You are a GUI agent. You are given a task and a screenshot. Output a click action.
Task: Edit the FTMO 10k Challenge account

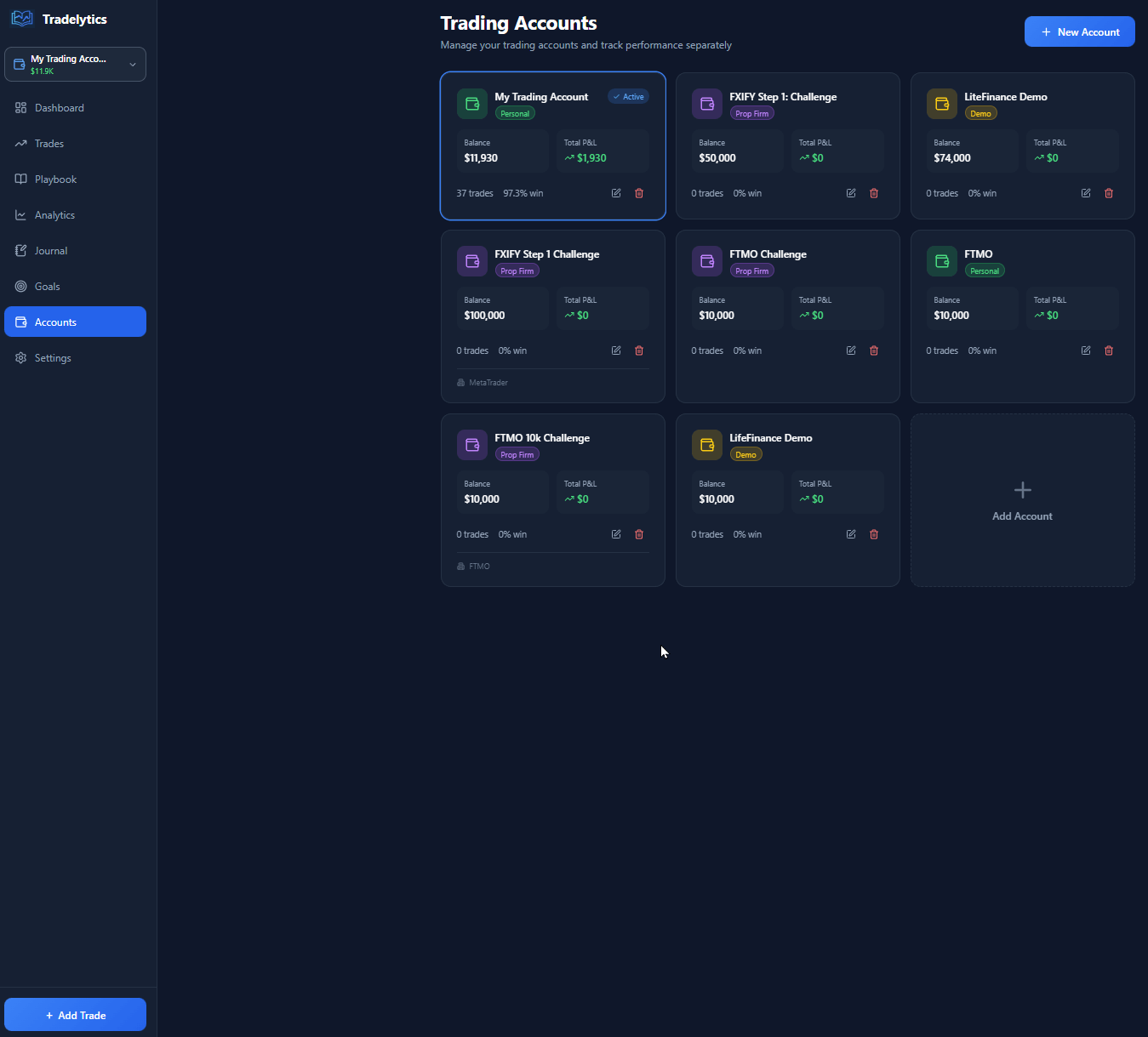[x=616, y=534]
